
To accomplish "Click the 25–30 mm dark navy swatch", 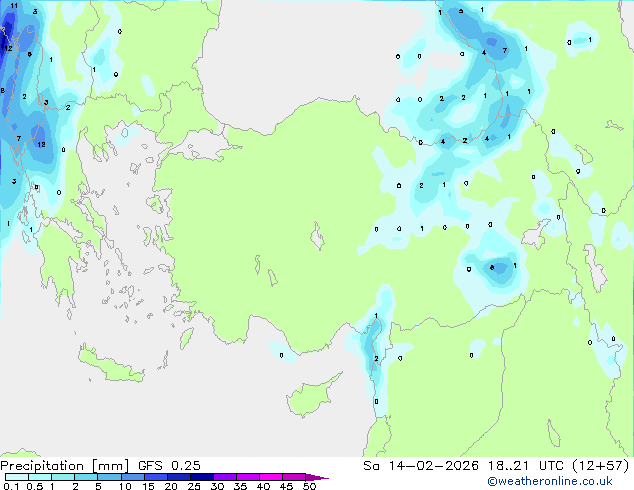I will pyautogui.click(x=201, y=477).
